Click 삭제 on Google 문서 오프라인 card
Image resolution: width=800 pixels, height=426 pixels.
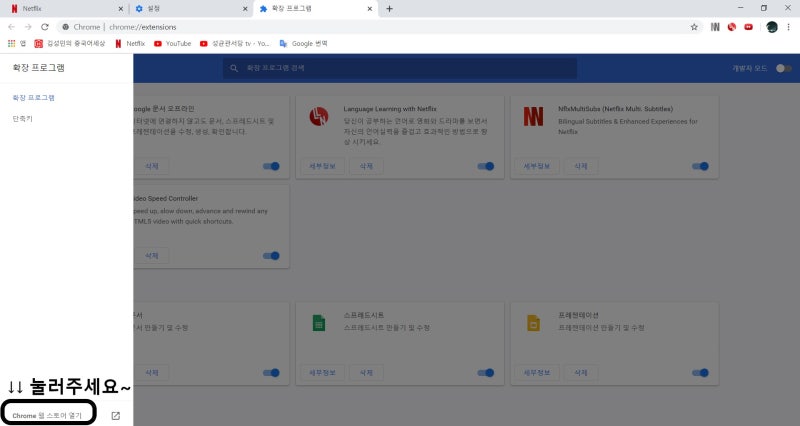[x=152, y=166]
